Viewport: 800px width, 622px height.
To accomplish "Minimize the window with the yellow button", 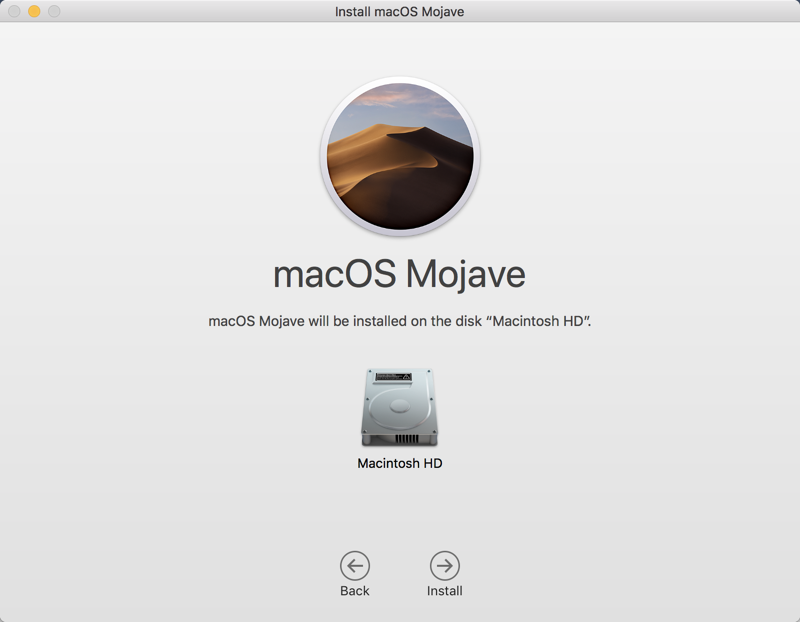I will pos(34,12).
